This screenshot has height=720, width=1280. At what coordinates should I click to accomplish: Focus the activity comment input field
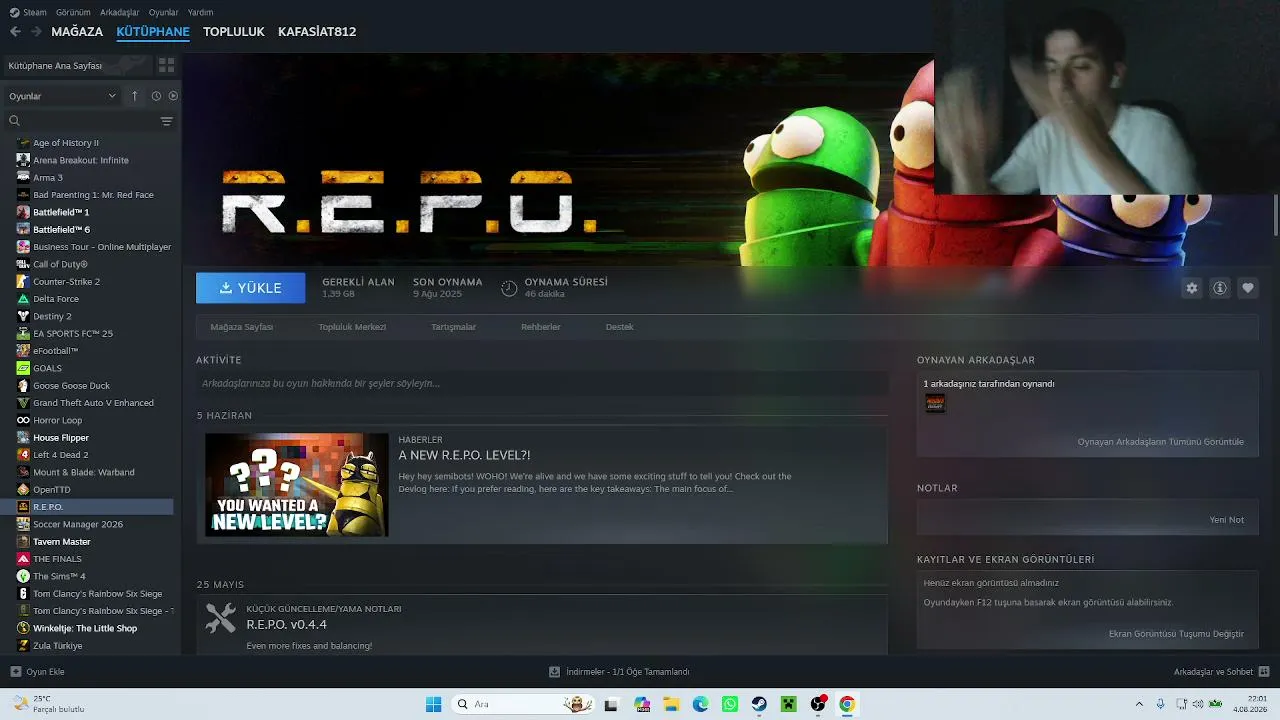542,384
